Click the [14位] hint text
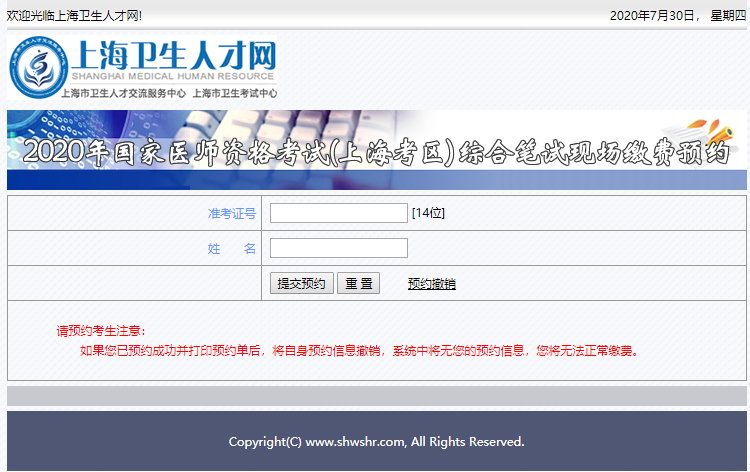 click(428, 213)
